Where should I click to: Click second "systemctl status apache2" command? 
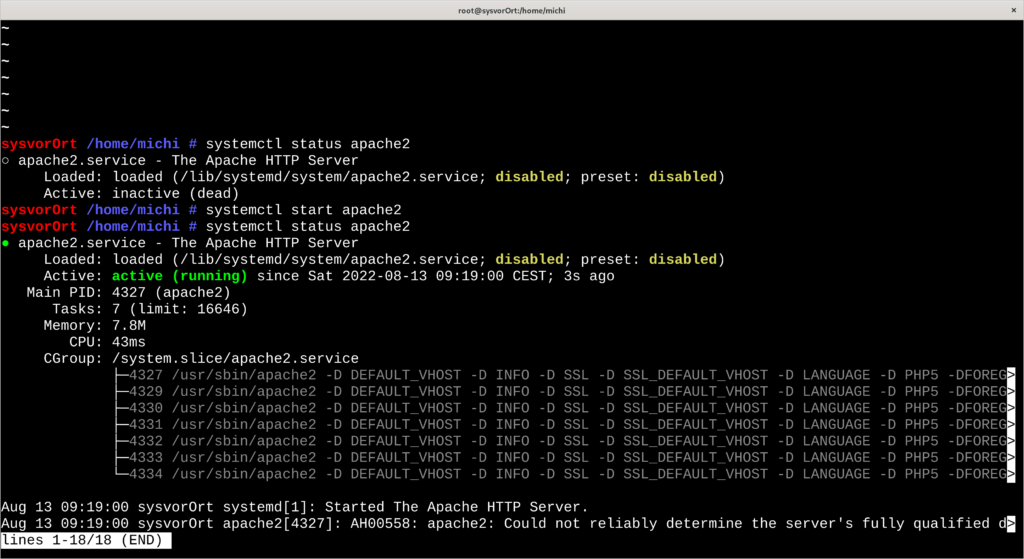pos(308,226)
